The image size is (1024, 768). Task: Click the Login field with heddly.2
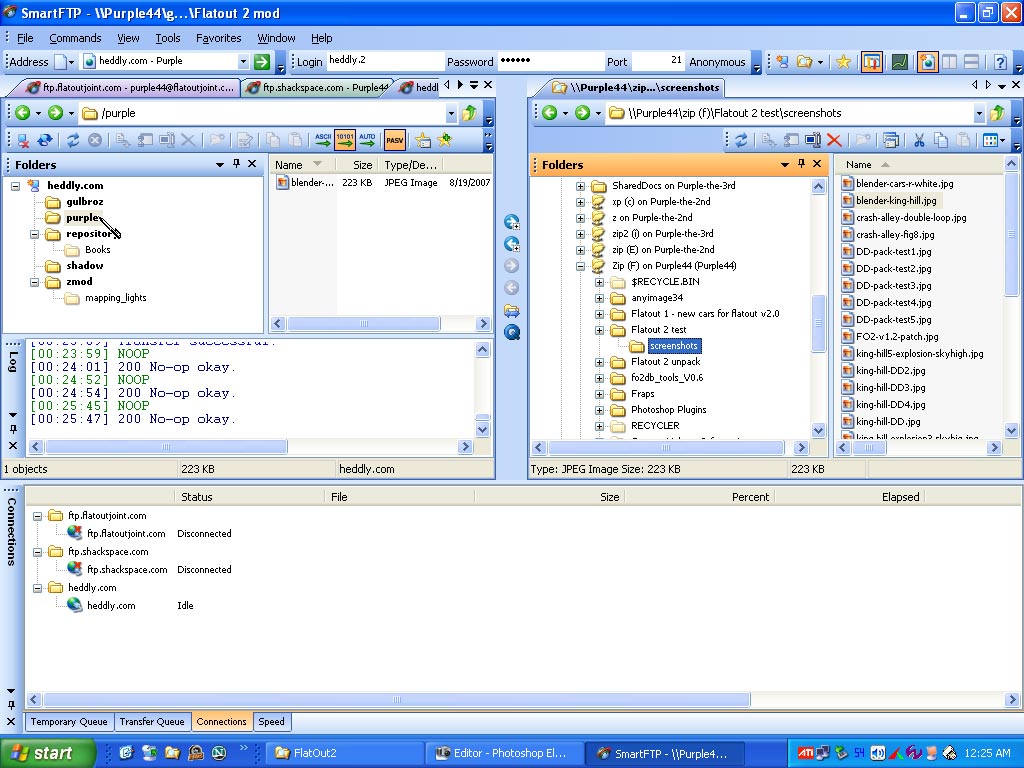tap(385, 61)
